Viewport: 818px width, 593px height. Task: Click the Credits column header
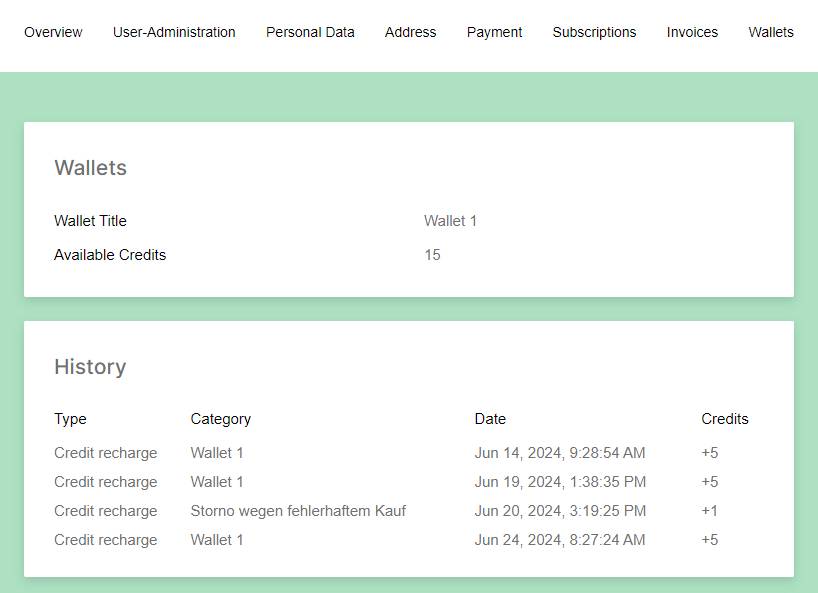pyautogui.click(x=724, y=419)
